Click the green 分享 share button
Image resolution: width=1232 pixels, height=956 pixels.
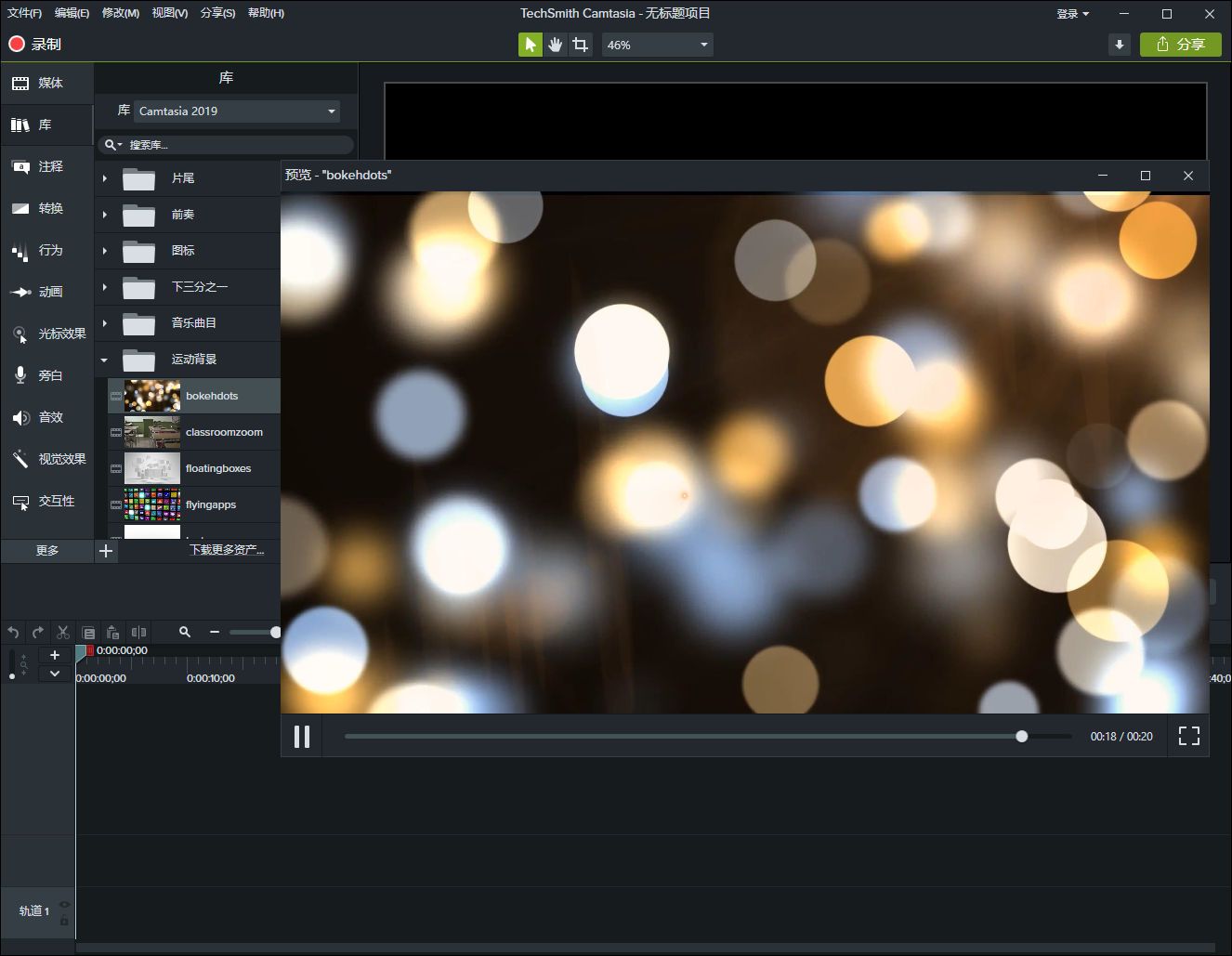1181,45
